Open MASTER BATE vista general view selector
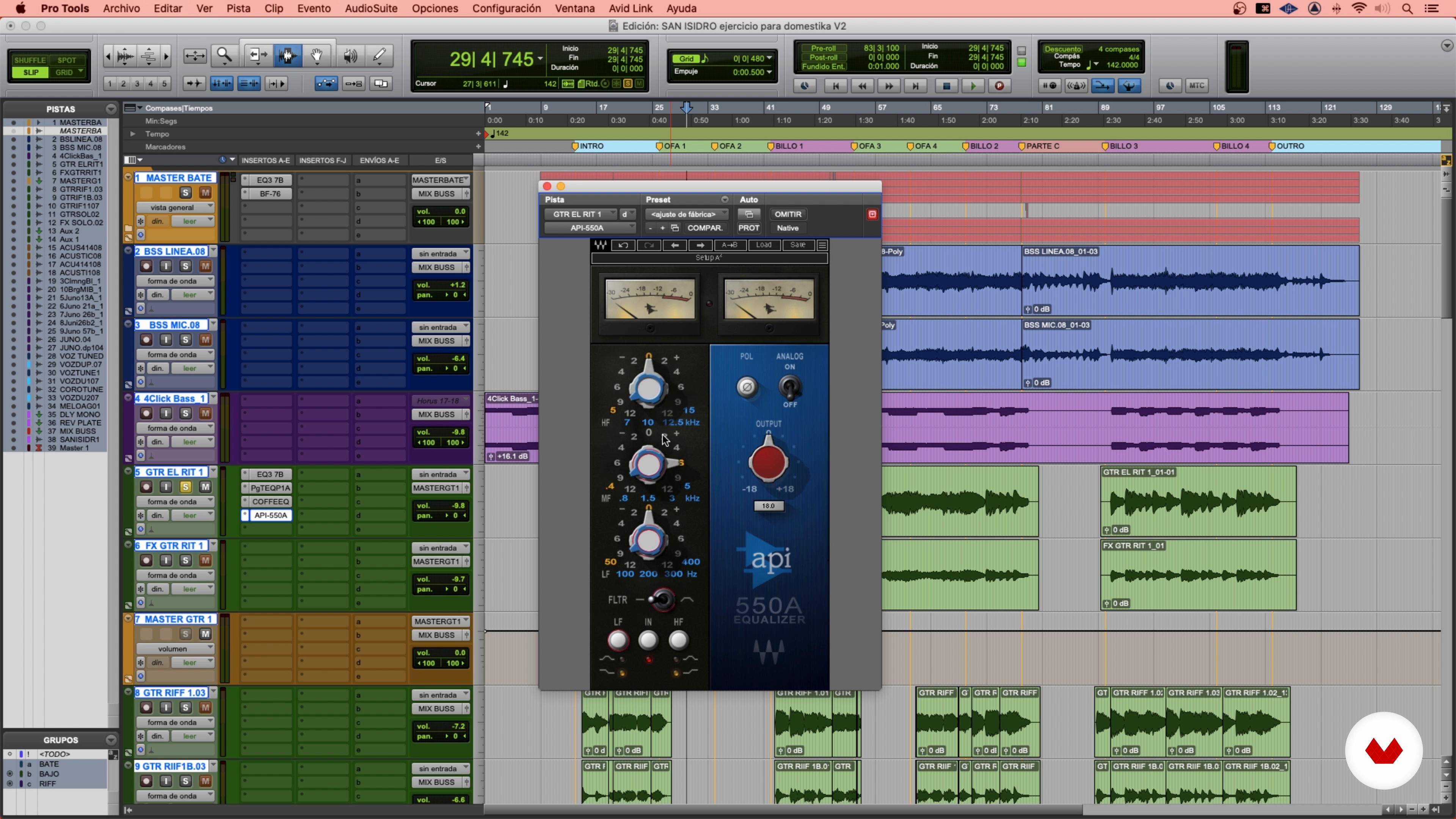 175,207
